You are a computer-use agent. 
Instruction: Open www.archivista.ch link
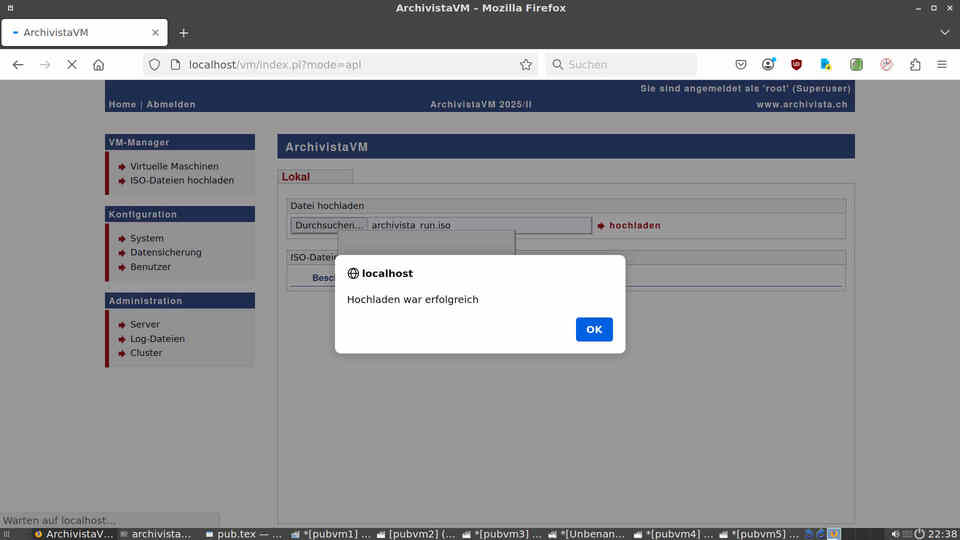click(x=802, y=105)
